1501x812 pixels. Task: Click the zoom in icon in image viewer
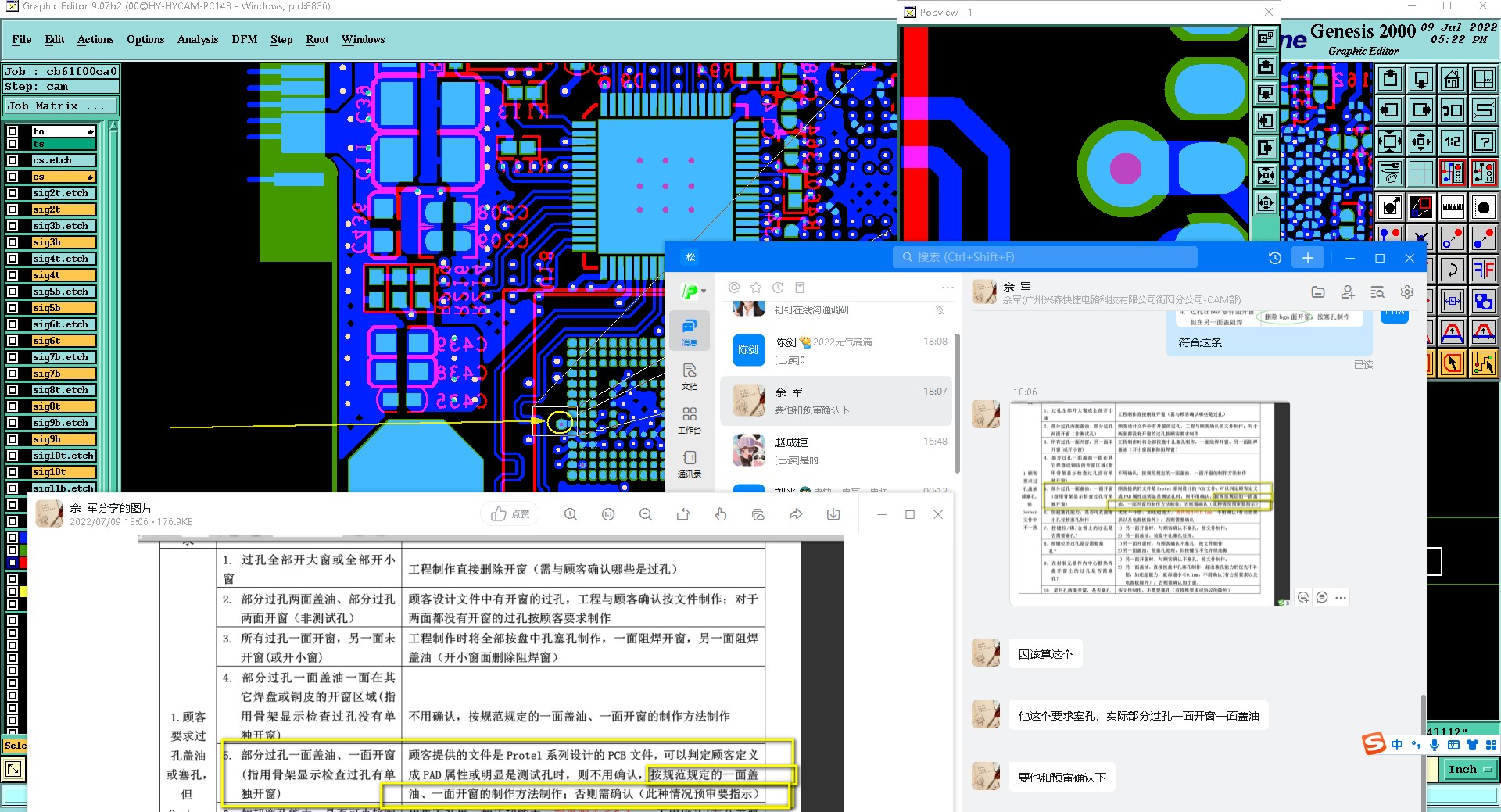tap(571, 514)
